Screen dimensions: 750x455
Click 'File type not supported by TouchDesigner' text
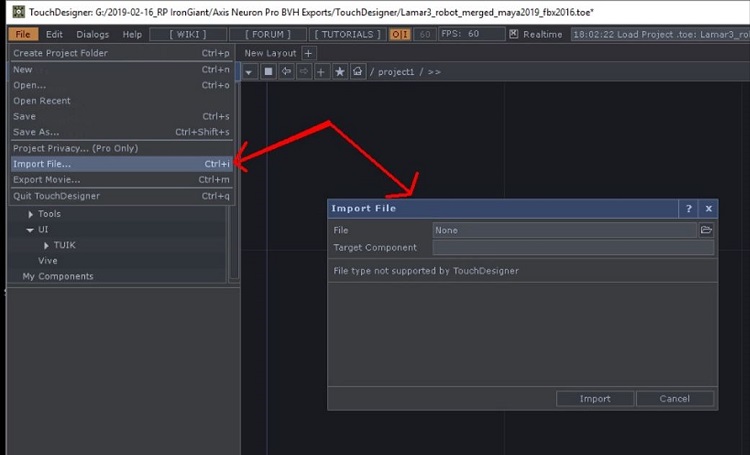(x=426, y=271)
